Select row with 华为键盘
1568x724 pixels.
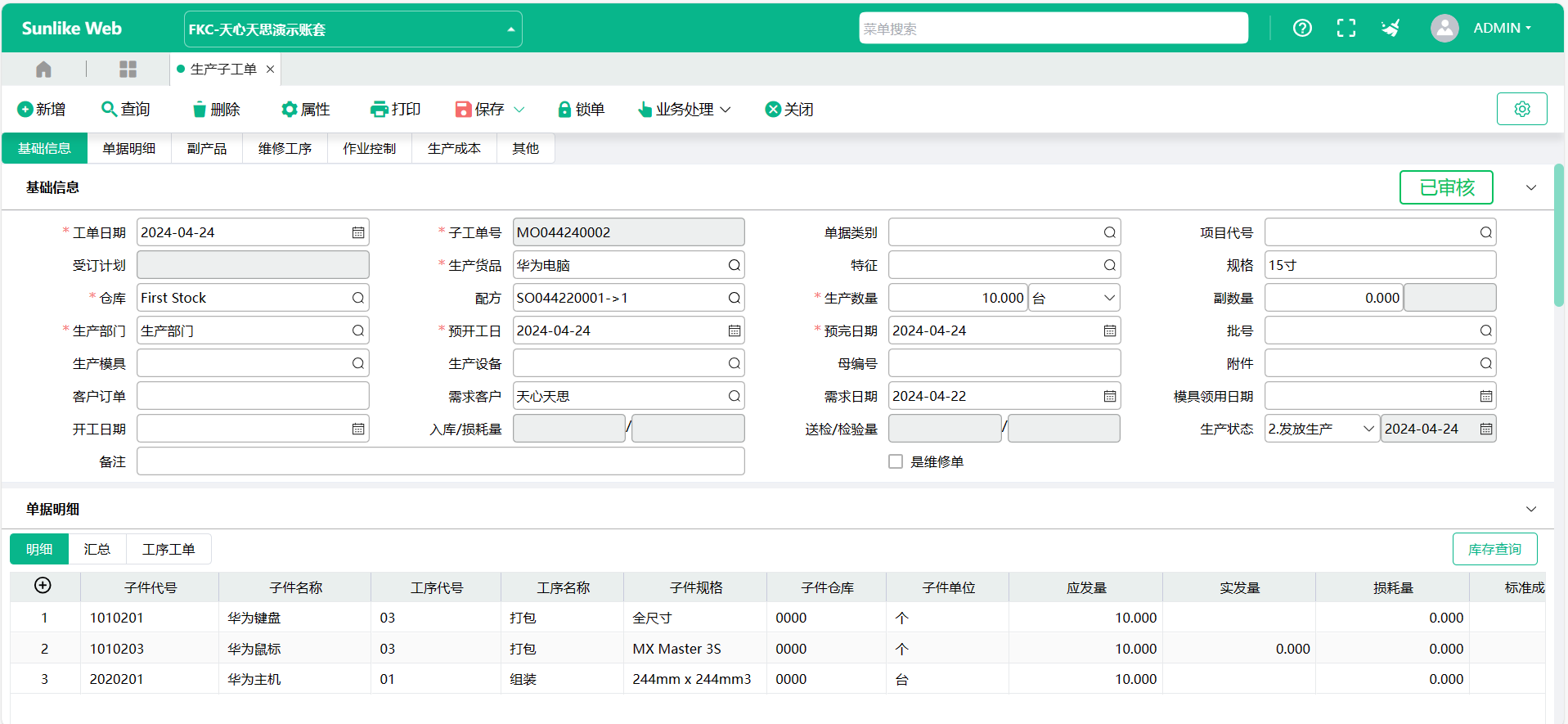coord(777,618)
